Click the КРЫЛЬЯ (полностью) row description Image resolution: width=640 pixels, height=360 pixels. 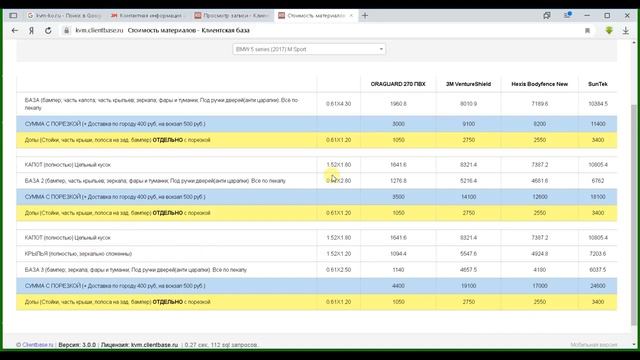tap(78, 254)
